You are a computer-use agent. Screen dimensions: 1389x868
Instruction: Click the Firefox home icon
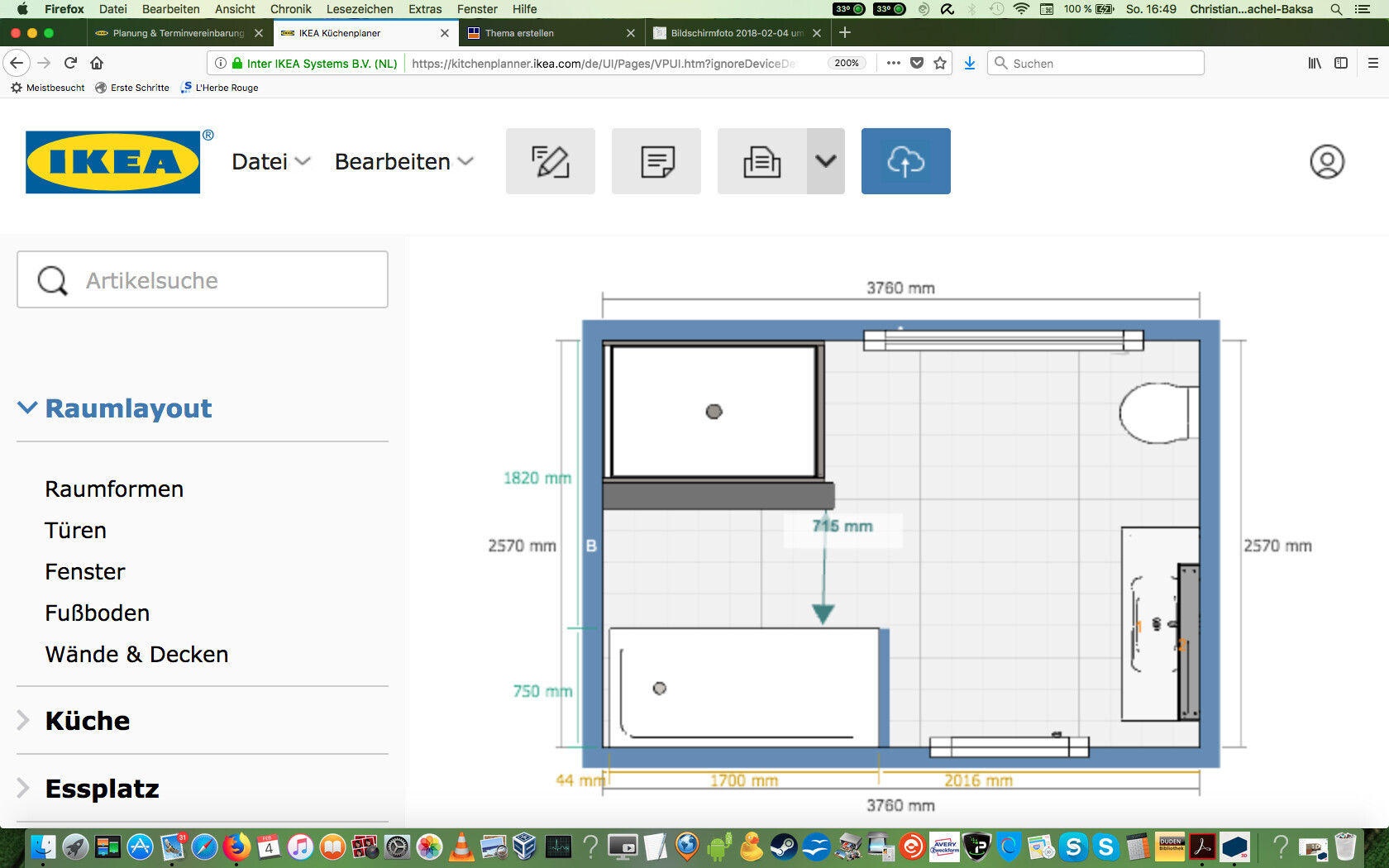pos(97,63)
